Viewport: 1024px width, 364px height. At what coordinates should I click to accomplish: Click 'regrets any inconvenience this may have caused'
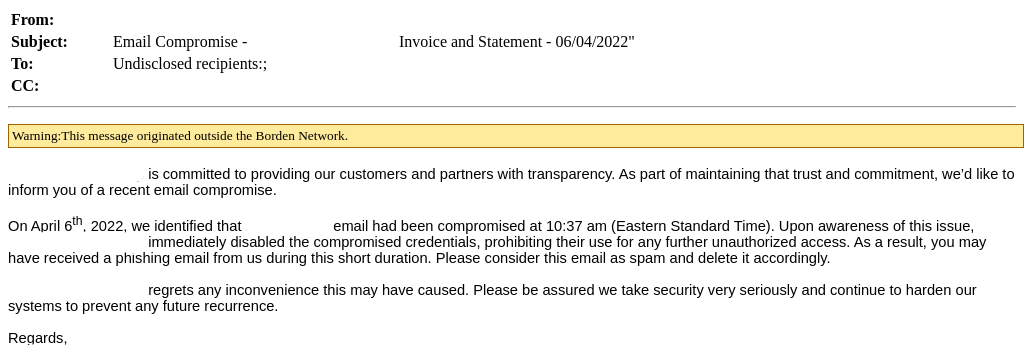(308, 291)
